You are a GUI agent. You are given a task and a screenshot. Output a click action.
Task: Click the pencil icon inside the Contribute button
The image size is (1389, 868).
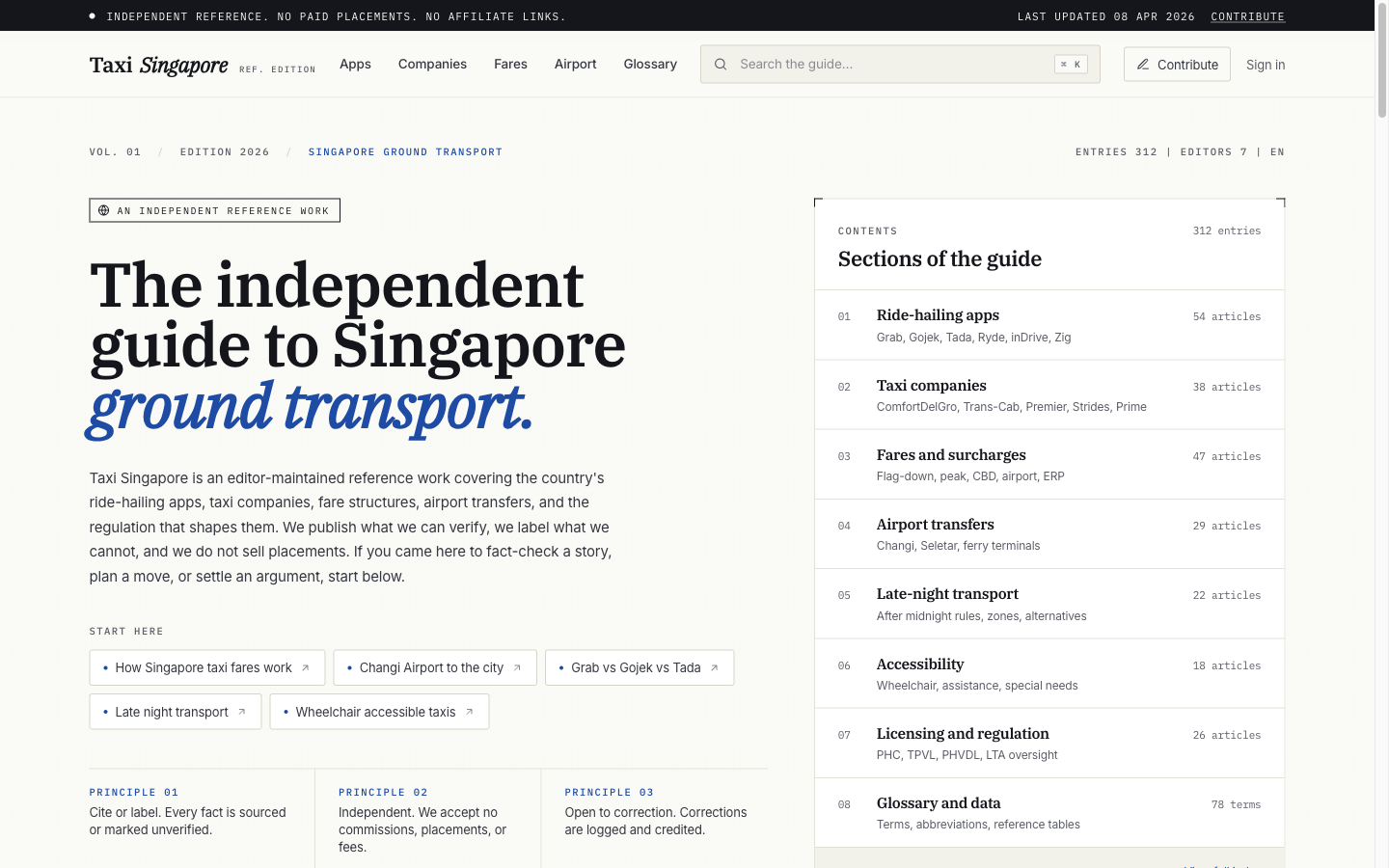1142,64
